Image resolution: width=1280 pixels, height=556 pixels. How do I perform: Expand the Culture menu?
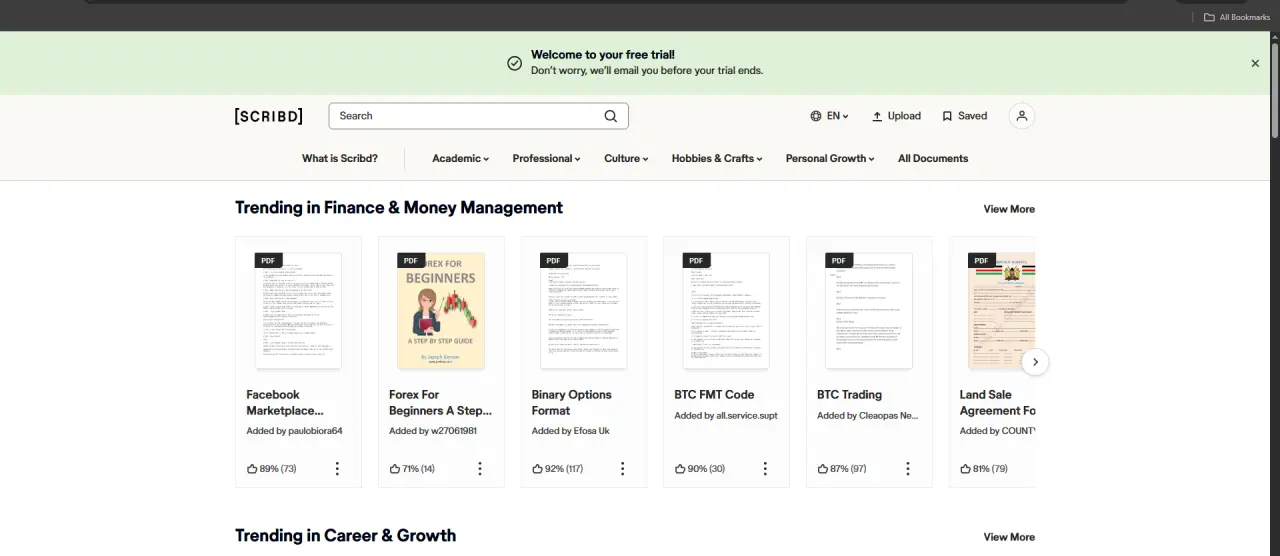626,158
